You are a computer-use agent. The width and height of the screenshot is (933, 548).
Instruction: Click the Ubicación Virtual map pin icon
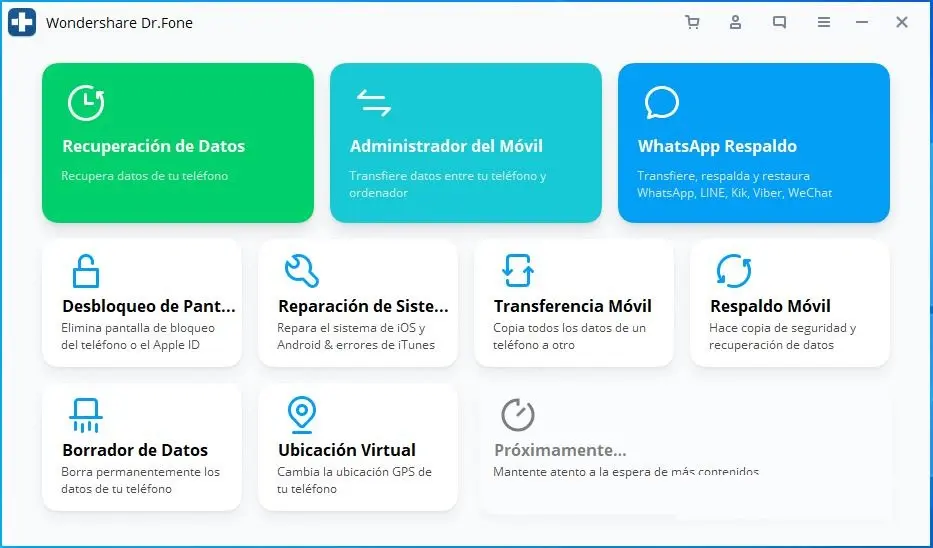[301, 414]
